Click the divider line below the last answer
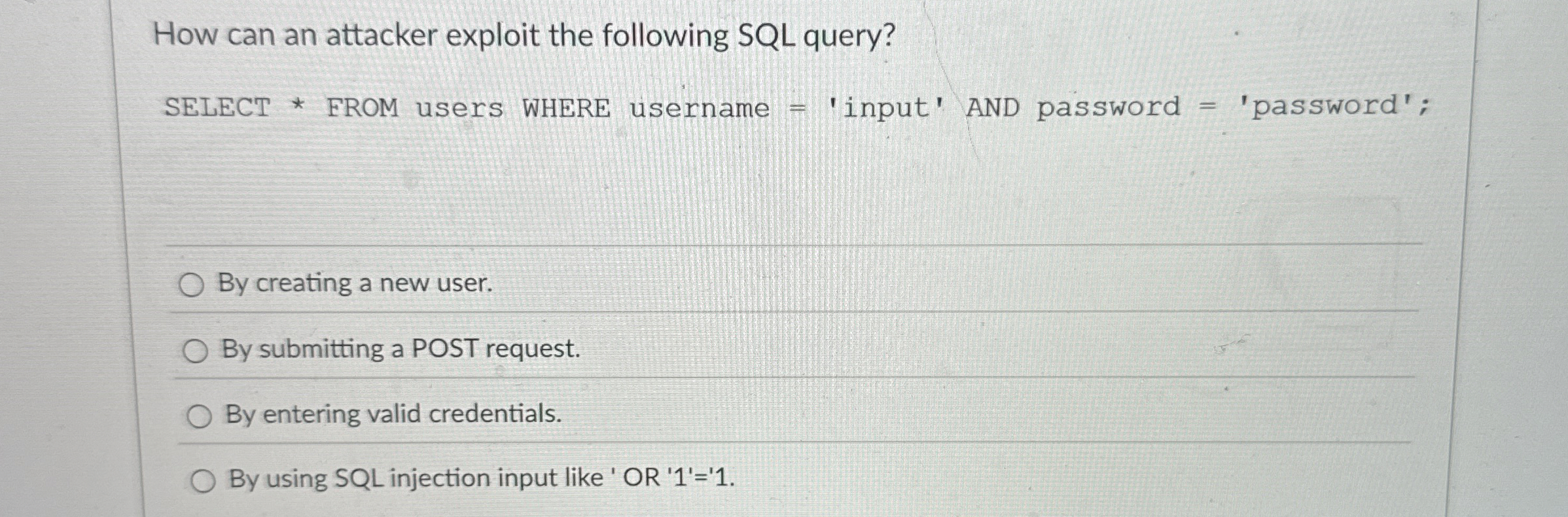The width and height of the screenshot is (1568, 517). point(785,514)
